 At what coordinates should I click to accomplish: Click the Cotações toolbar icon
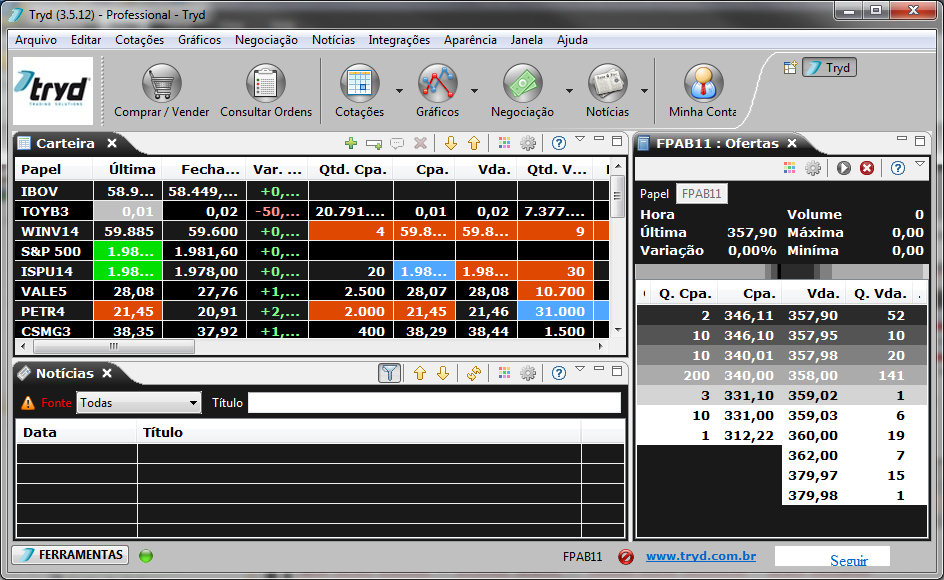pos(359,83)
